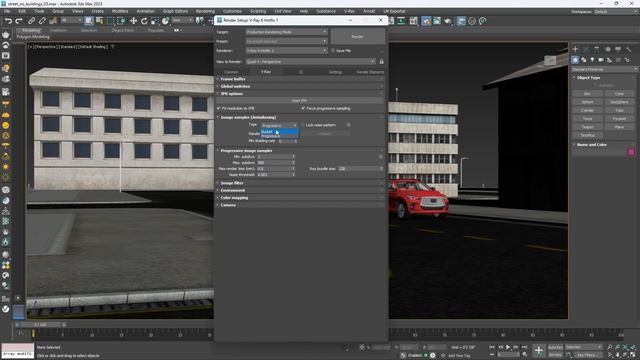Open the Create tab in command panel
This screenshot has width=640, height=360.
pos(575,49)
